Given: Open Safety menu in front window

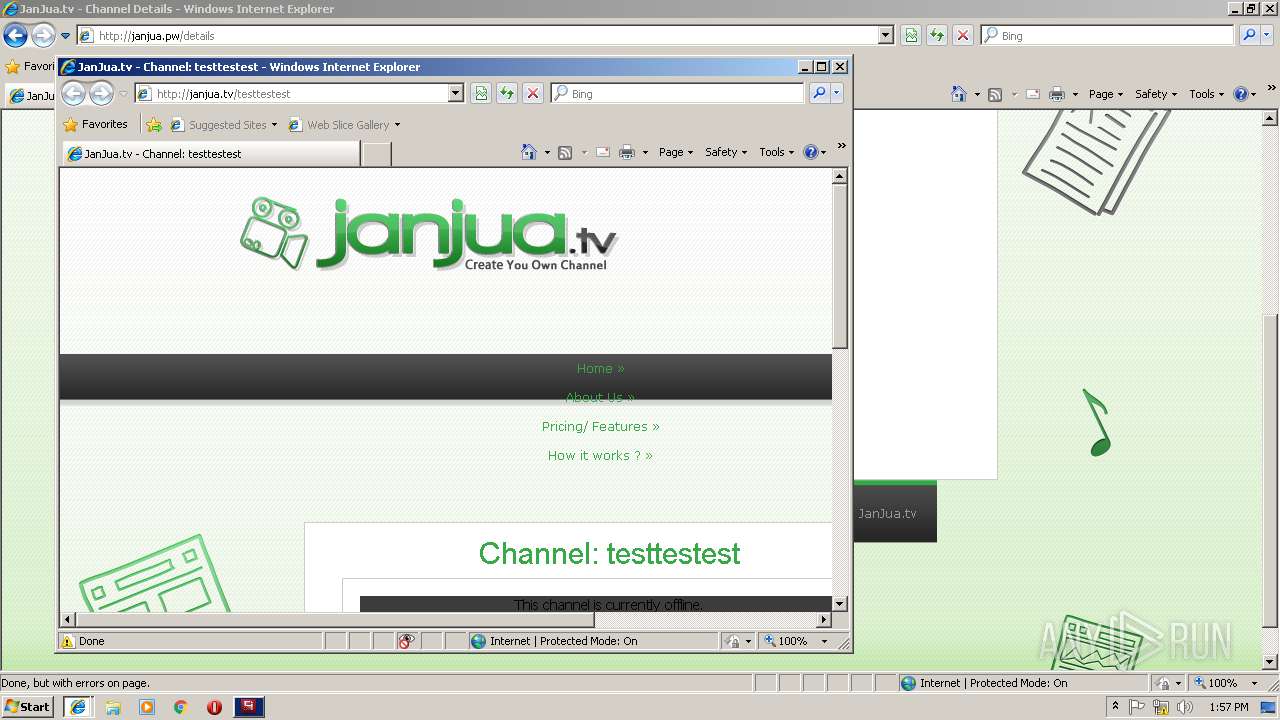Looking at the screenshot, I should pos(726,152).
